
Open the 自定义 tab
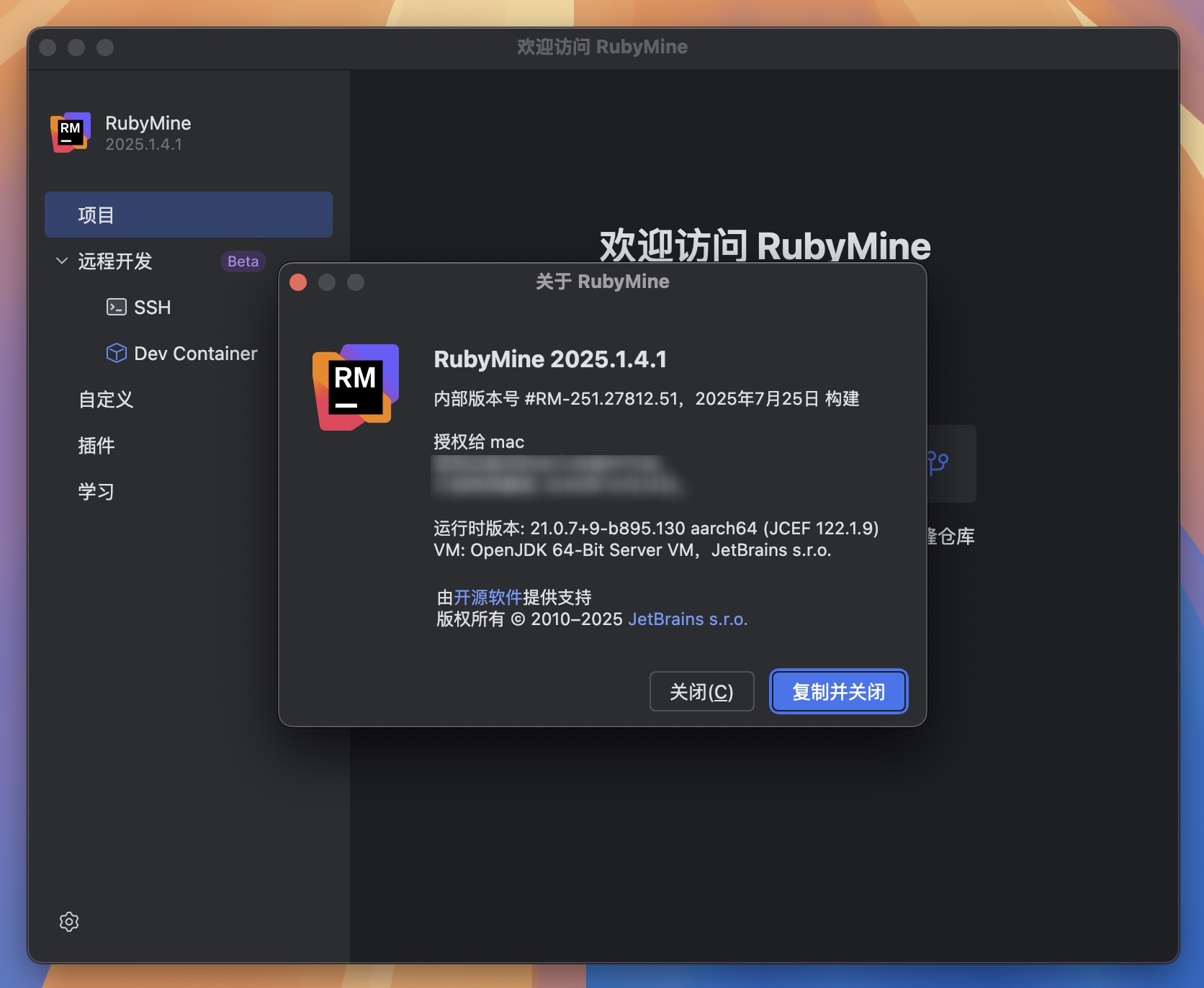tap(106, 400)
